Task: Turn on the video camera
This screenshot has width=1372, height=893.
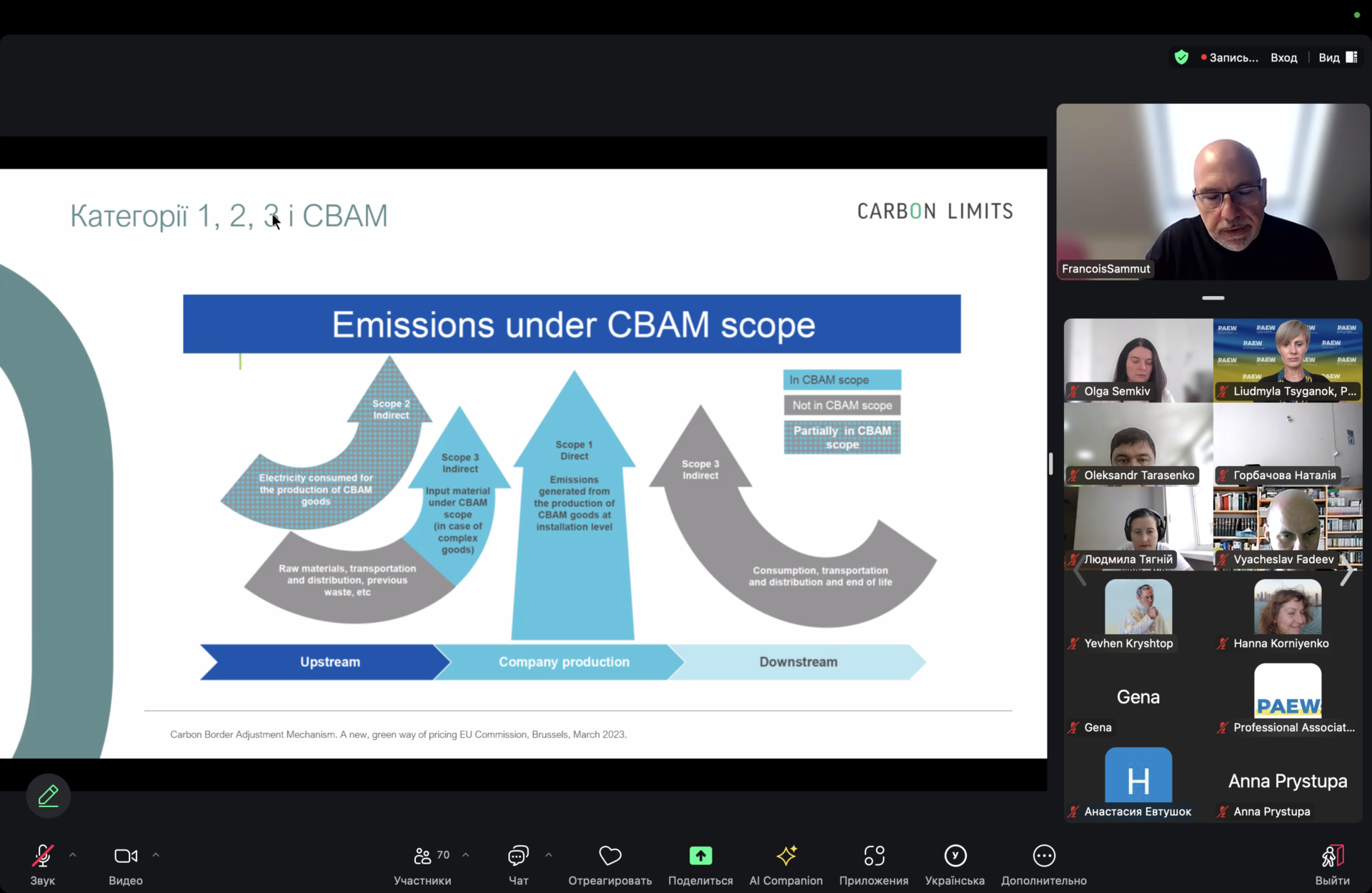Action: (125, 856)
